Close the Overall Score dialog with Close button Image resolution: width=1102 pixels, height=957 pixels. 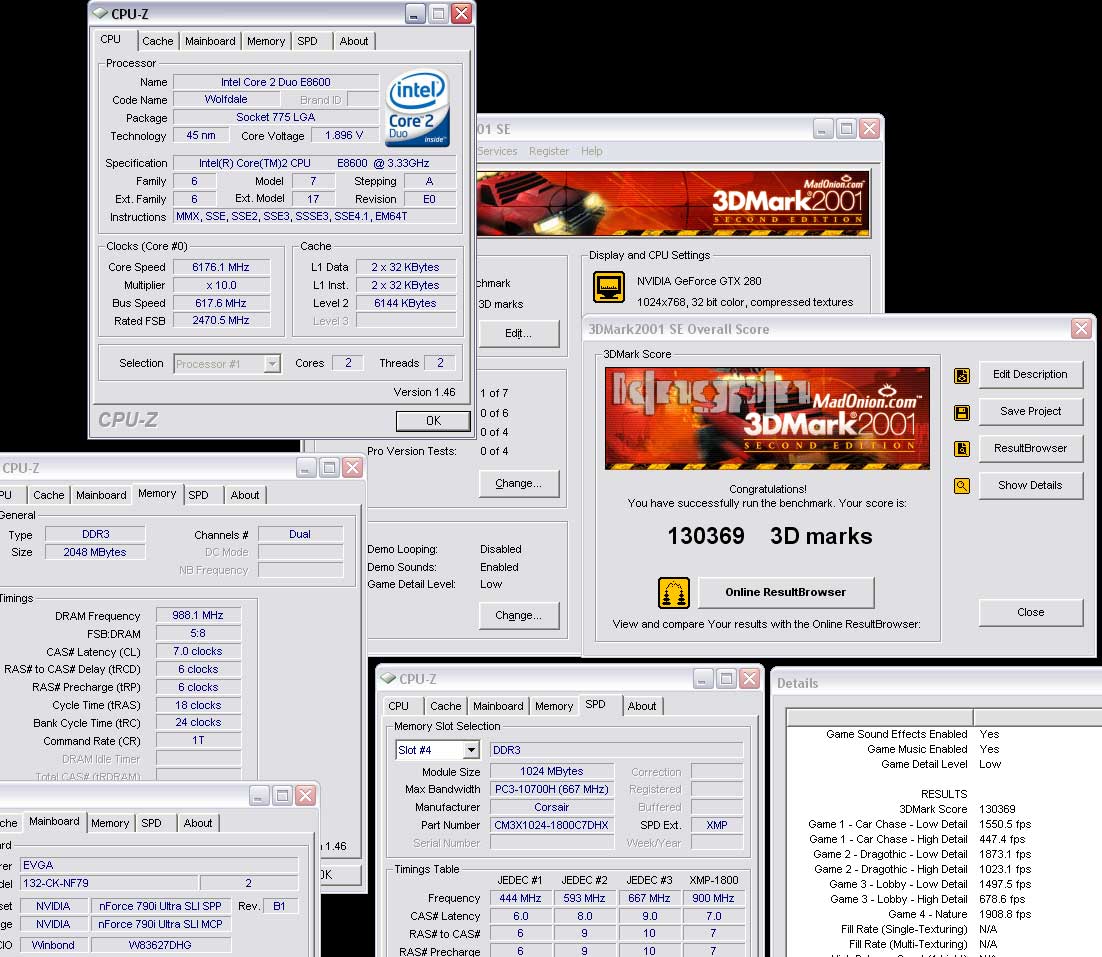click(x=1030, y=612)
